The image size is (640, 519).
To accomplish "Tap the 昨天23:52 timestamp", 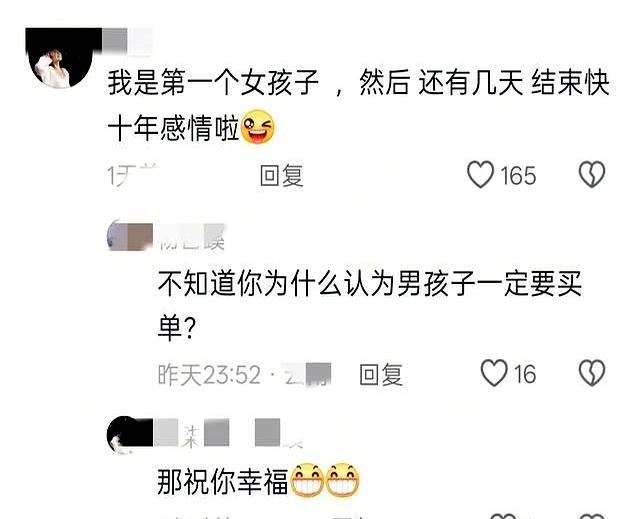I will 209,375.
